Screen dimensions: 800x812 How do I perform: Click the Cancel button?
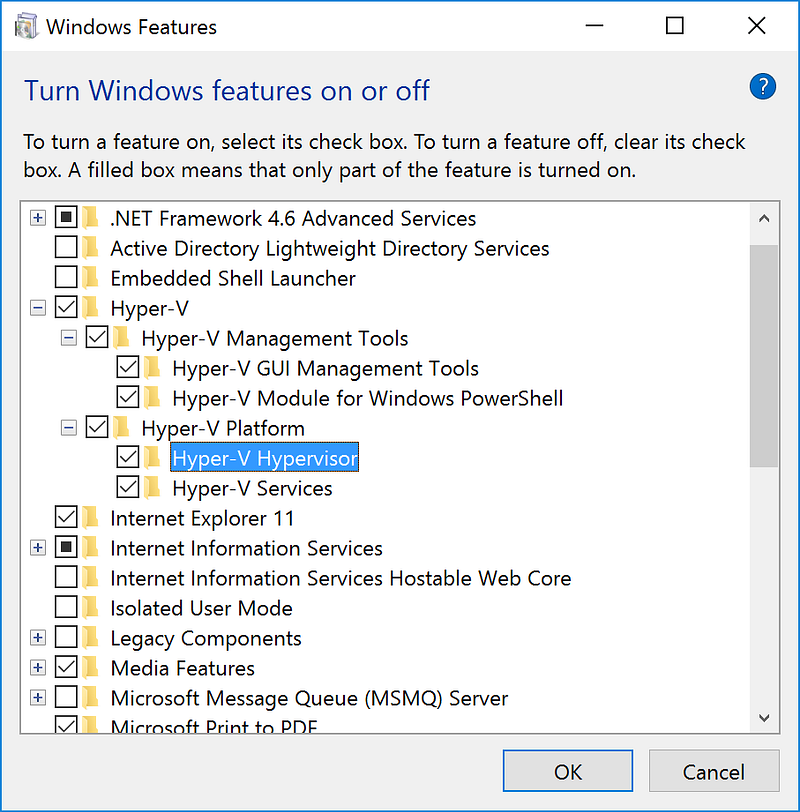[714, 771]
